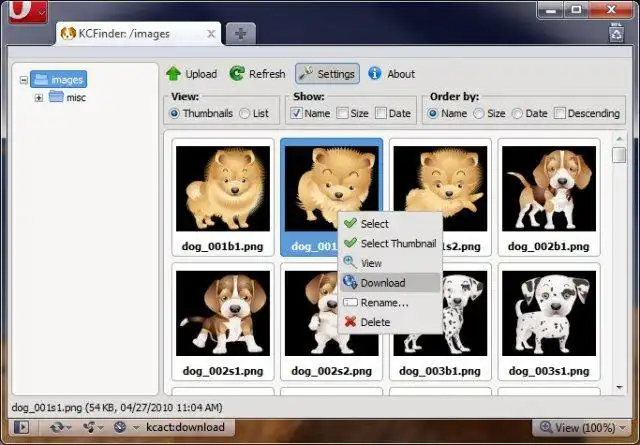Check the Descending order checkbox
The height and width of the screenshot is (445, 640).
pos(560,113)
